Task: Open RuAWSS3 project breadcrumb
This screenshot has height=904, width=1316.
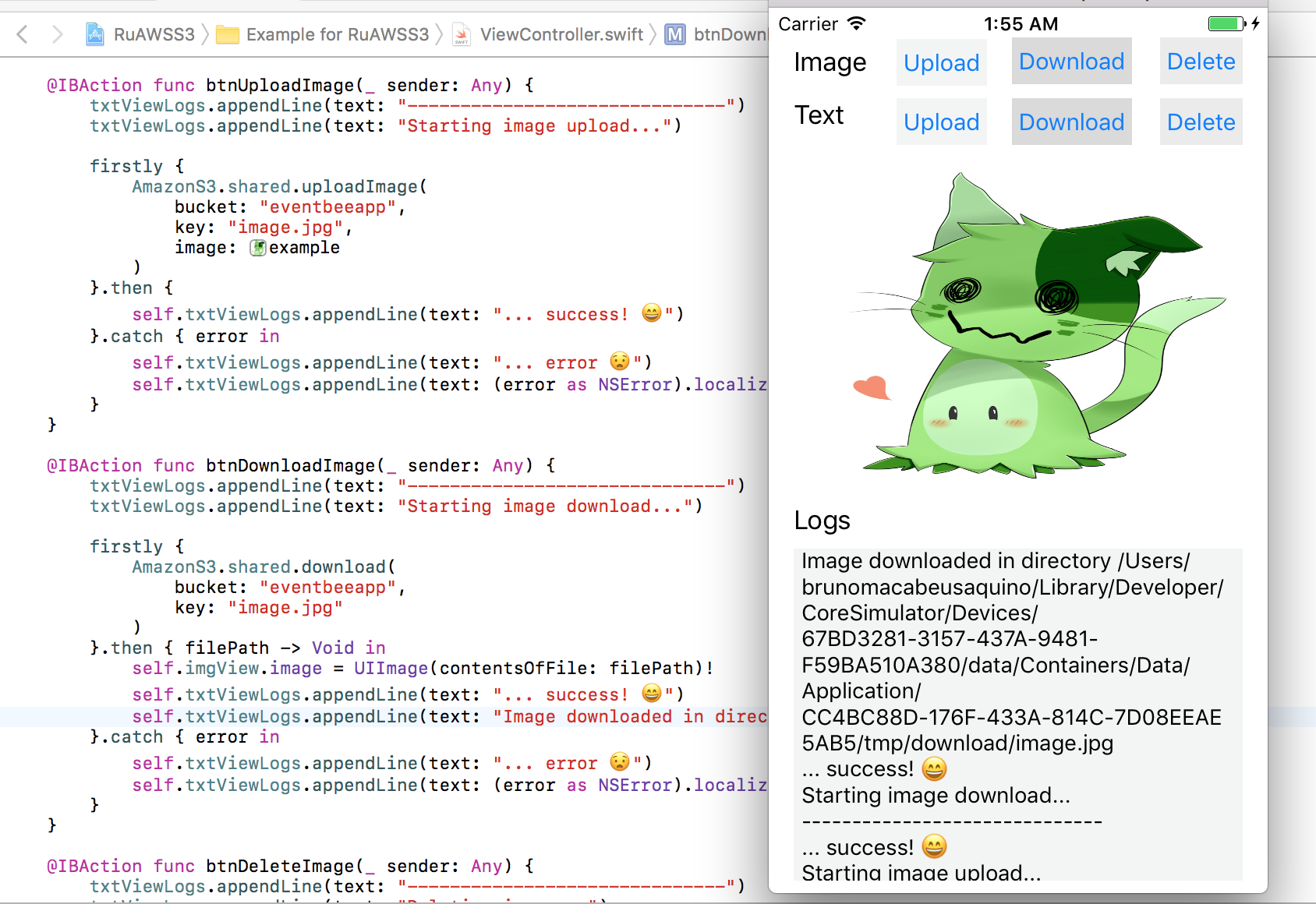Action: coord(154,34)
